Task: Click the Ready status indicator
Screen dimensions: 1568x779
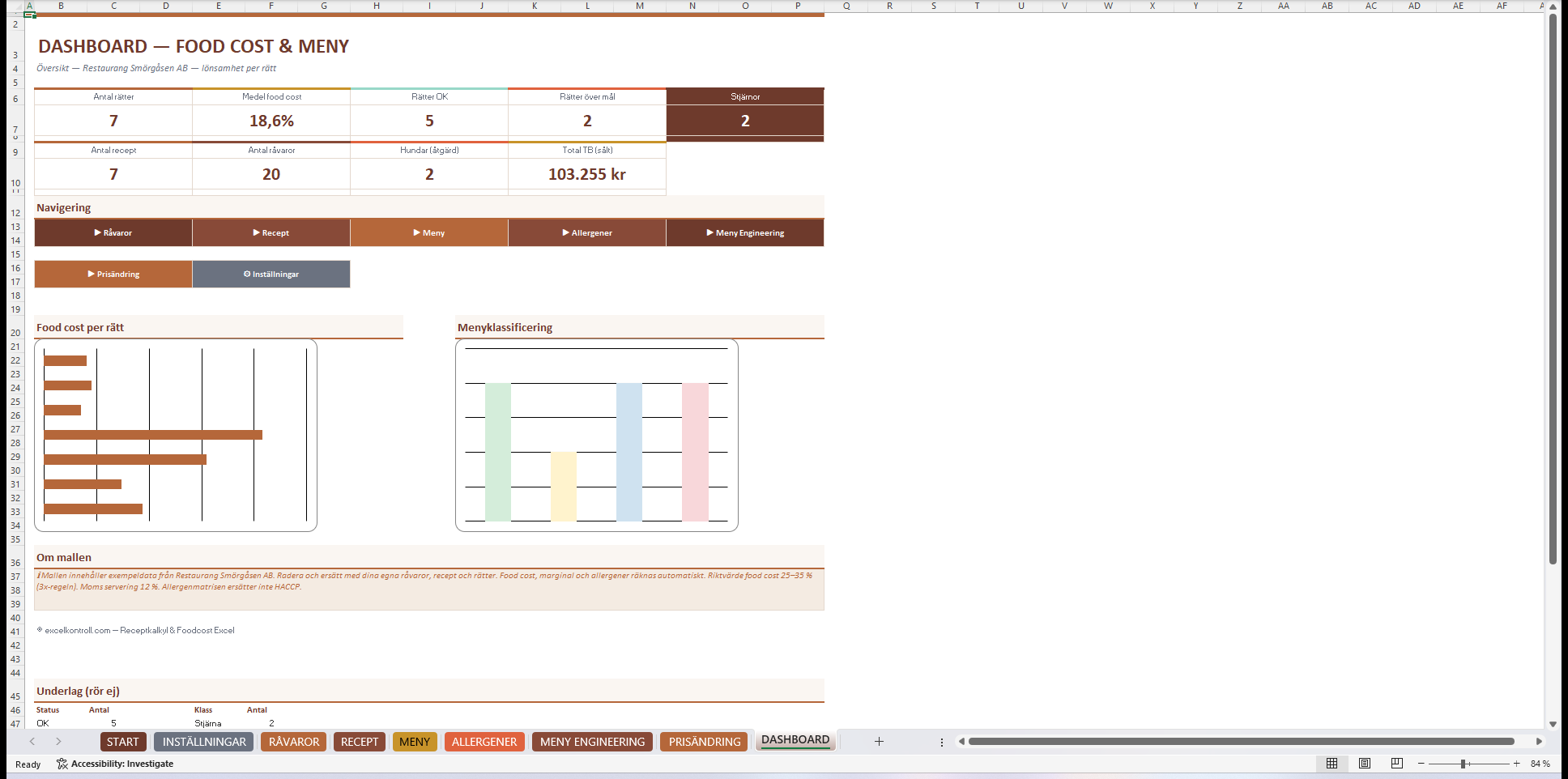Action: [x=28, y=764]
